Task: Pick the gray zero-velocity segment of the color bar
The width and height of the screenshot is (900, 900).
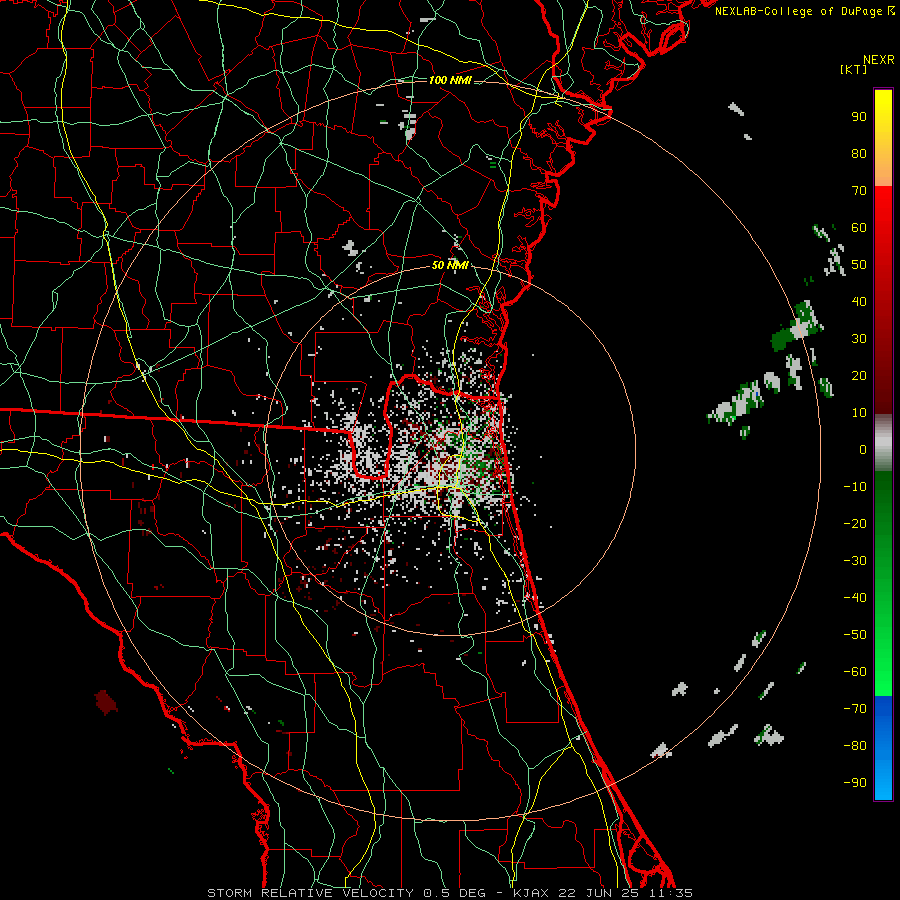Action: click(x=883, y=444)
